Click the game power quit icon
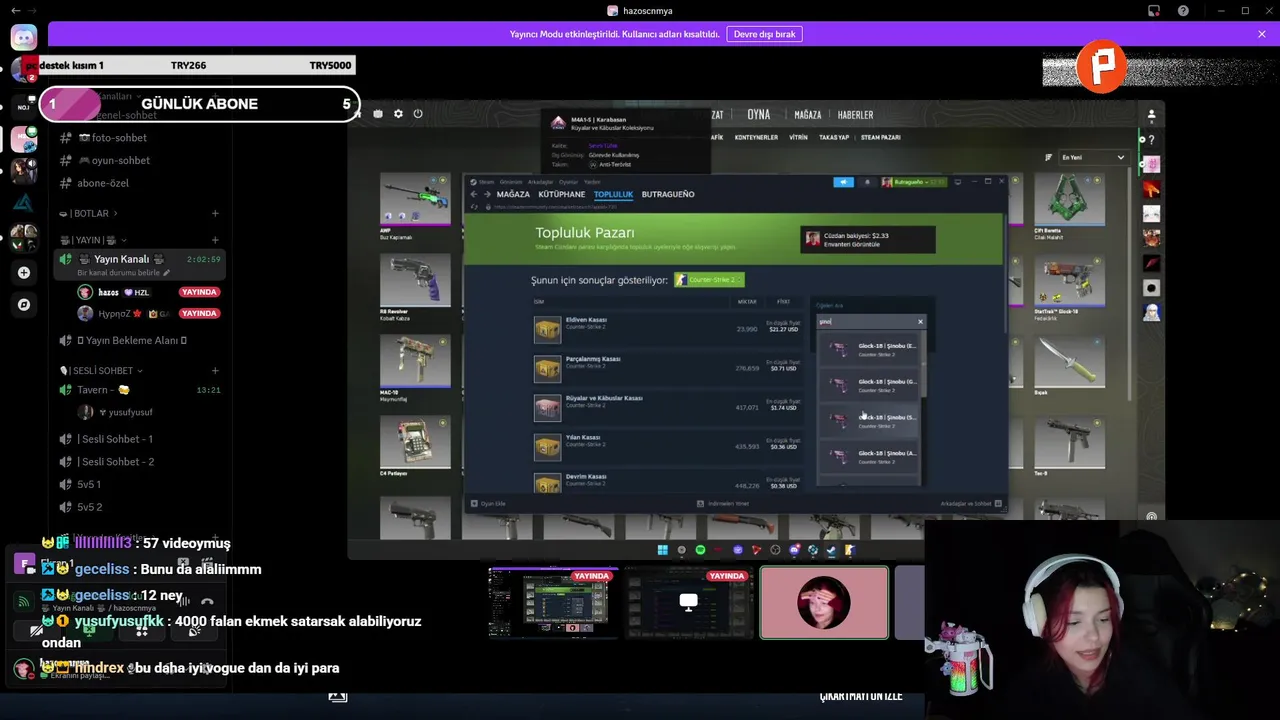 pyautogui.click(x=418, y=114)
